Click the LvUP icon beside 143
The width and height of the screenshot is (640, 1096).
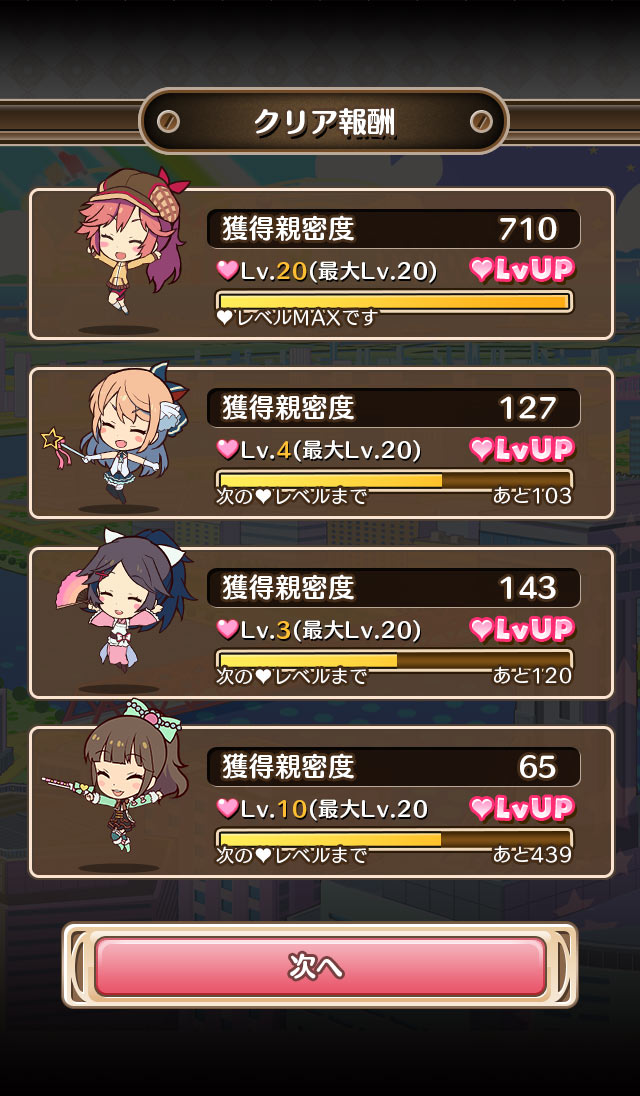pos(522,629)
